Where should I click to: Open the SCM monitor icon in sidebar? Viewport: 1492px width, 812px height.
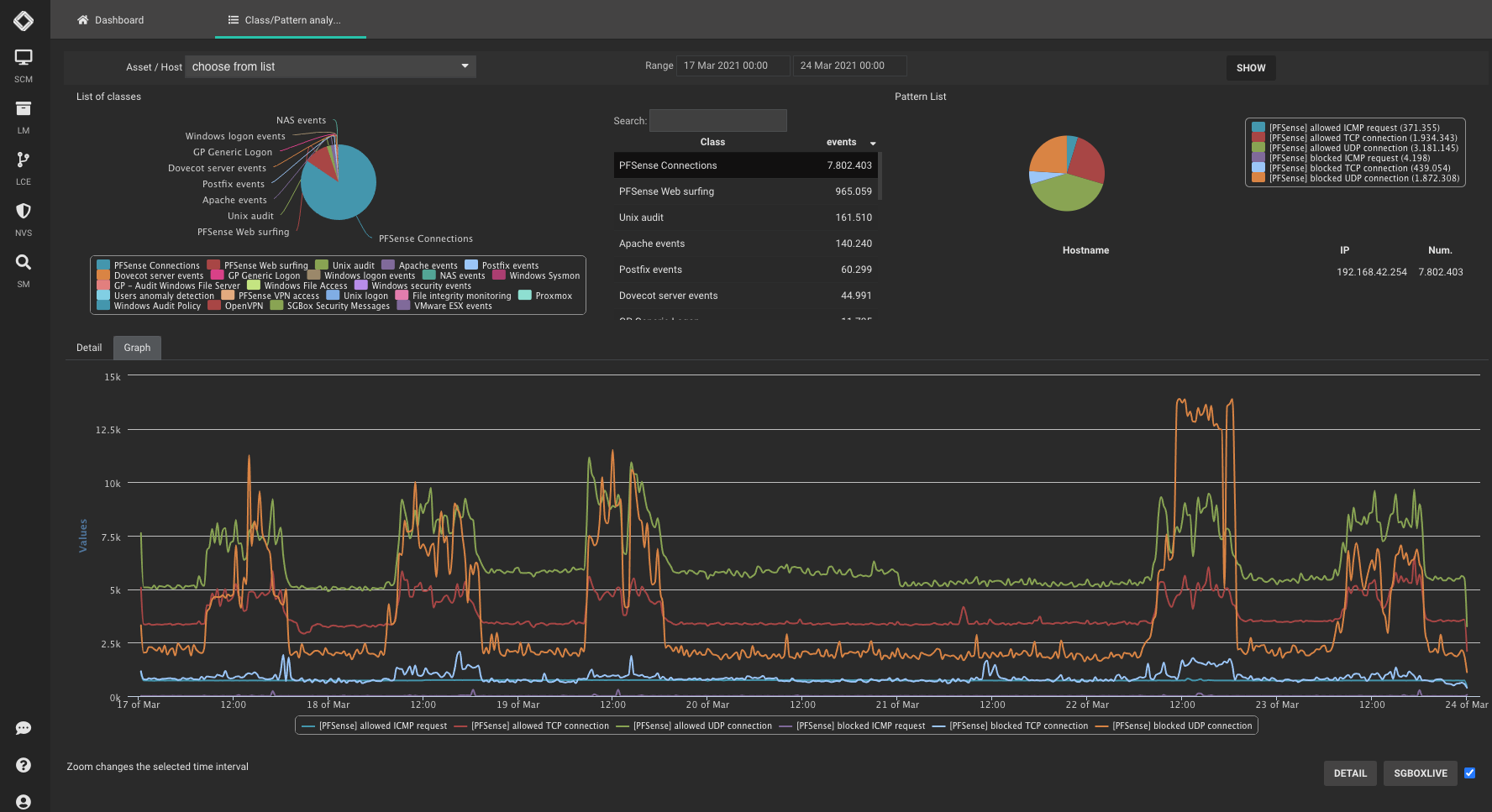tap(24, 58)
